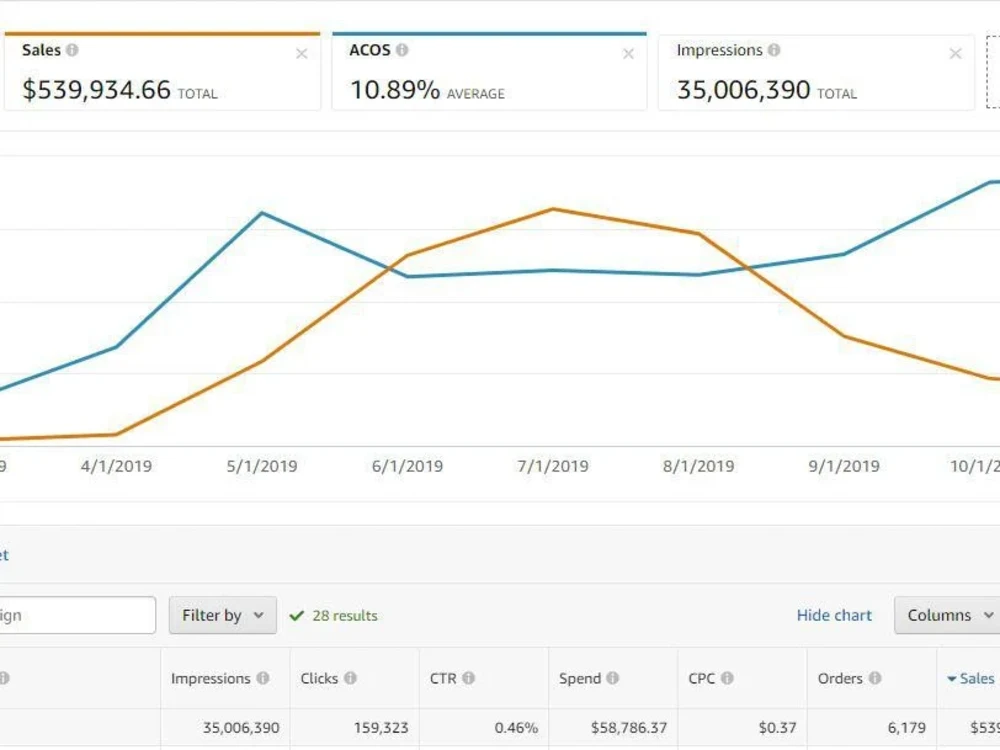
Task: Select the Impressions metric card
Action: (x=816, y=72)
